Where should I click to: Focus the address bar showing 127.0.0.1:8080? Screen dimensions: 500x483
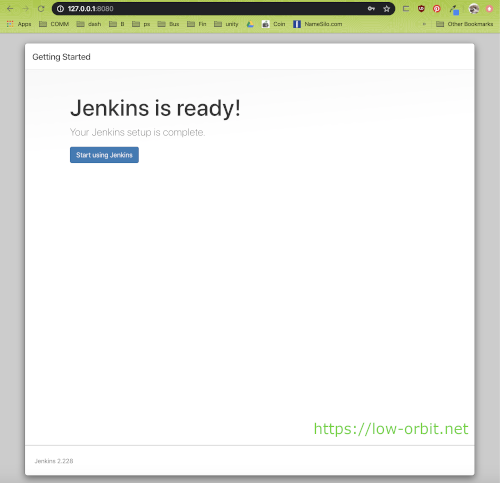coord(213,9)
